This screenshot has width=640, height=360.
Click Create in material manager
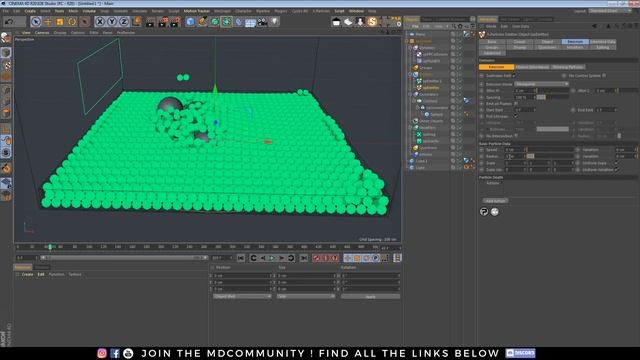point(27,274)
